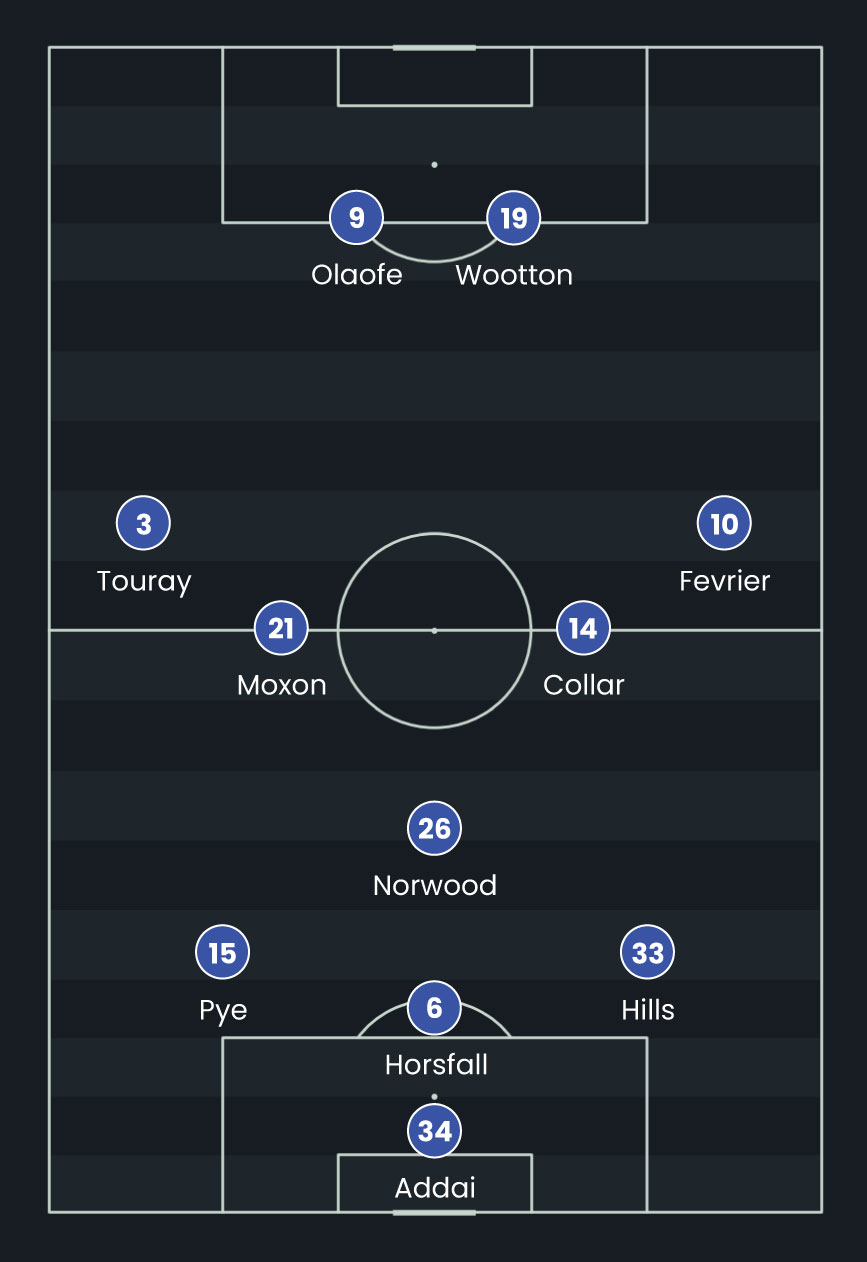The height and width of the screenshot is (1262, 867).
Task: Open the number 14 Collar player marker
Action: [x=583, y=628]
